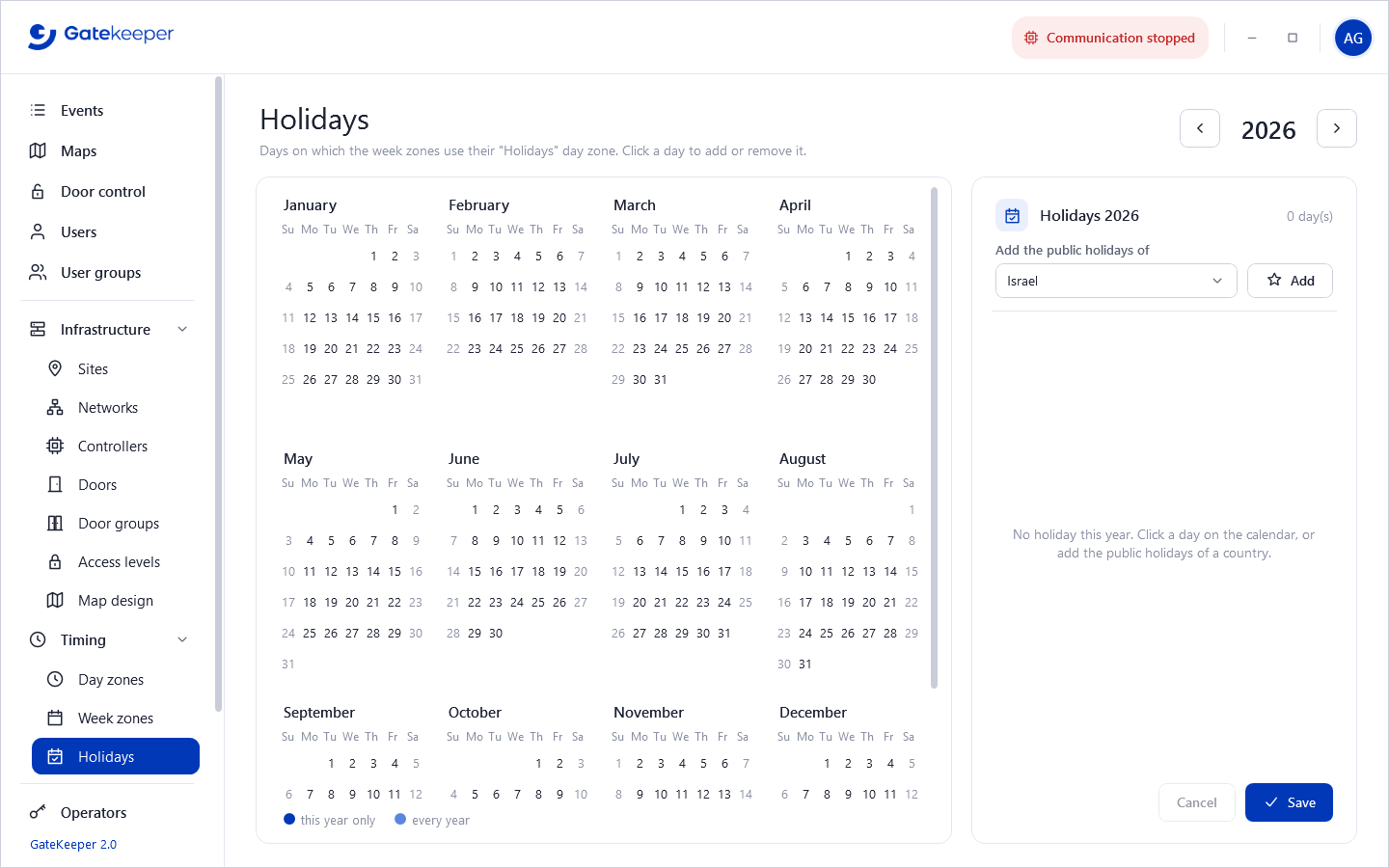Click Add public holidays button
Viewport: 1389px width, 868px height.
click(x=1290, y=281)
